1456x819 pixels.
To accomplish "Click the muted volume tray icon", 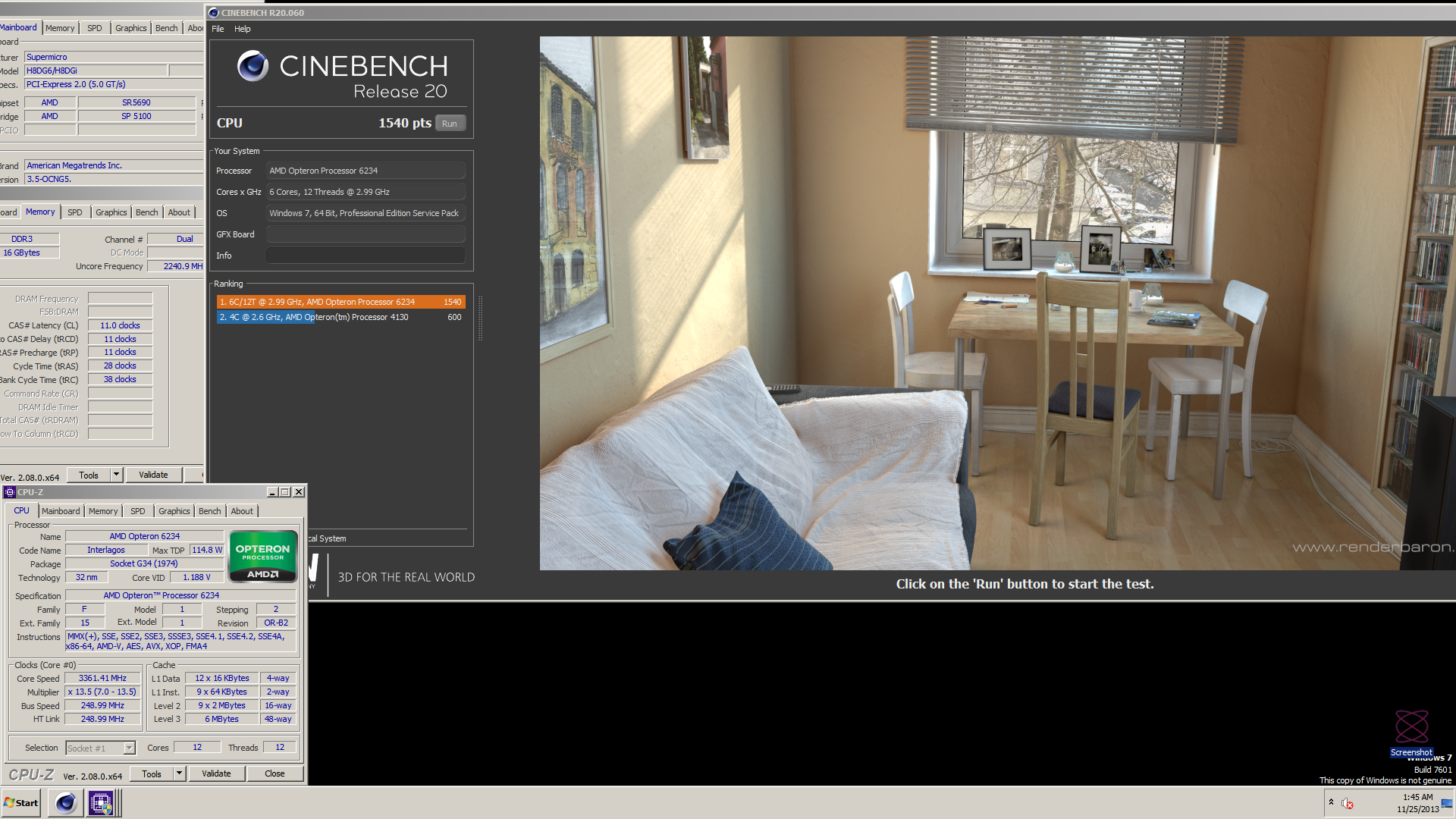I will click(x=1348, y=803).
